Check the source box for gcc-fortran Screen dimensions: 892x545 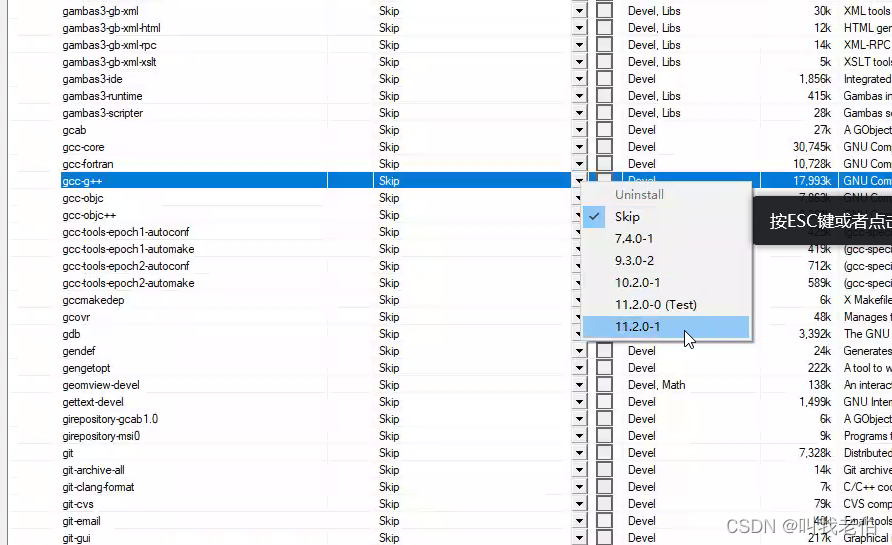coord(604,164)
